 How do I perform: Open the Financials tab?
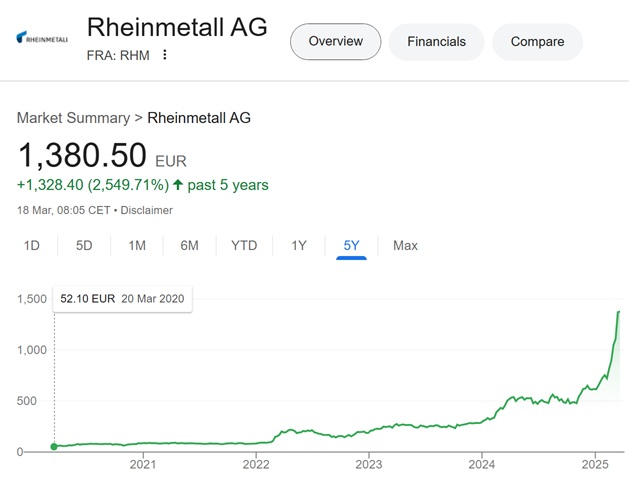tap(436, 41)
